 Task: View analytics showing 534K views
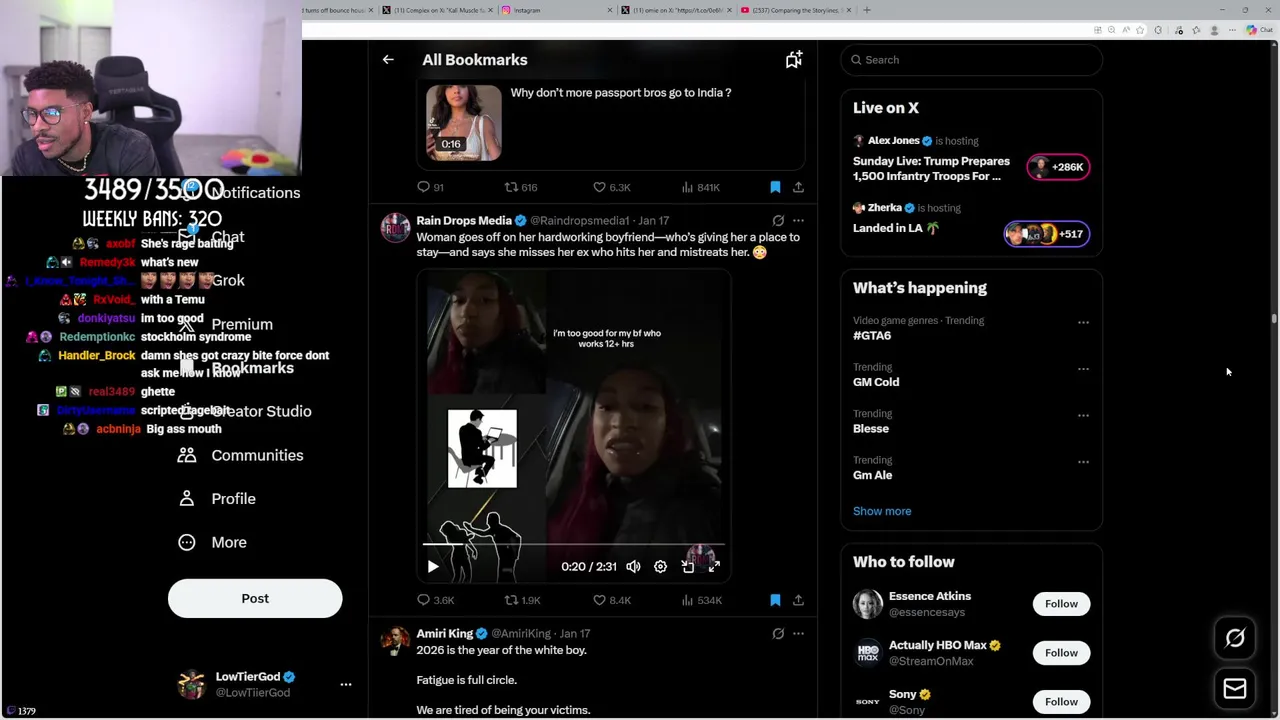(701, 600)
